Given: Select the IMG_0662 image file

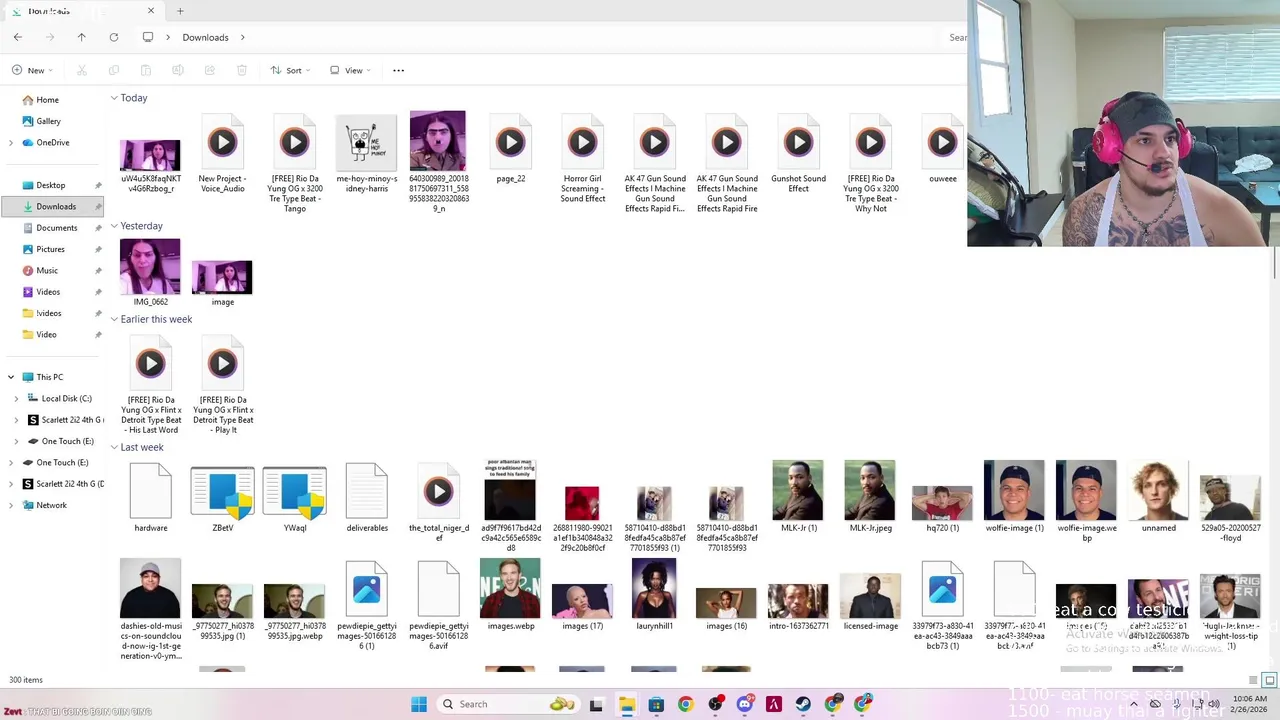Looking at the screenshot, I should pyautogui.click(x=150, y=273).
